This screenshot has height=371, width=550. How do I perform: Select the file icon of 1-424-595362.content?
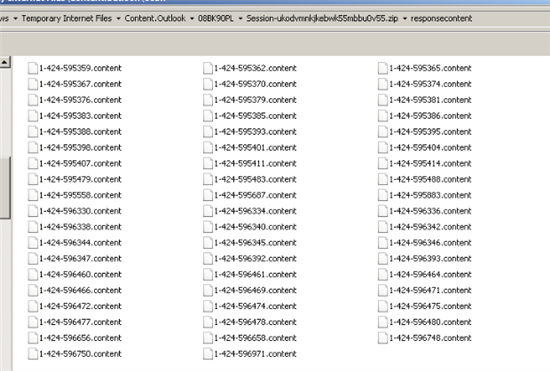(x=208, y=68)
